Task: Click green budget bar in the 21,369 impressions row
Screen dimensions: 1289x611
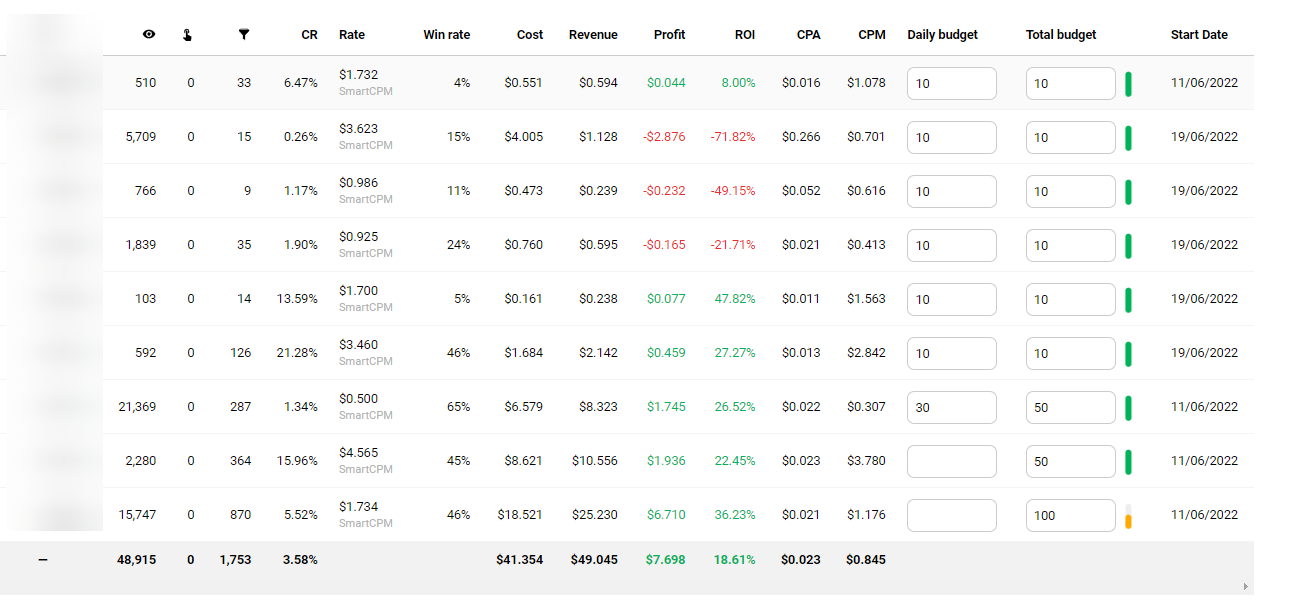Action: [x=1128, y=407]
